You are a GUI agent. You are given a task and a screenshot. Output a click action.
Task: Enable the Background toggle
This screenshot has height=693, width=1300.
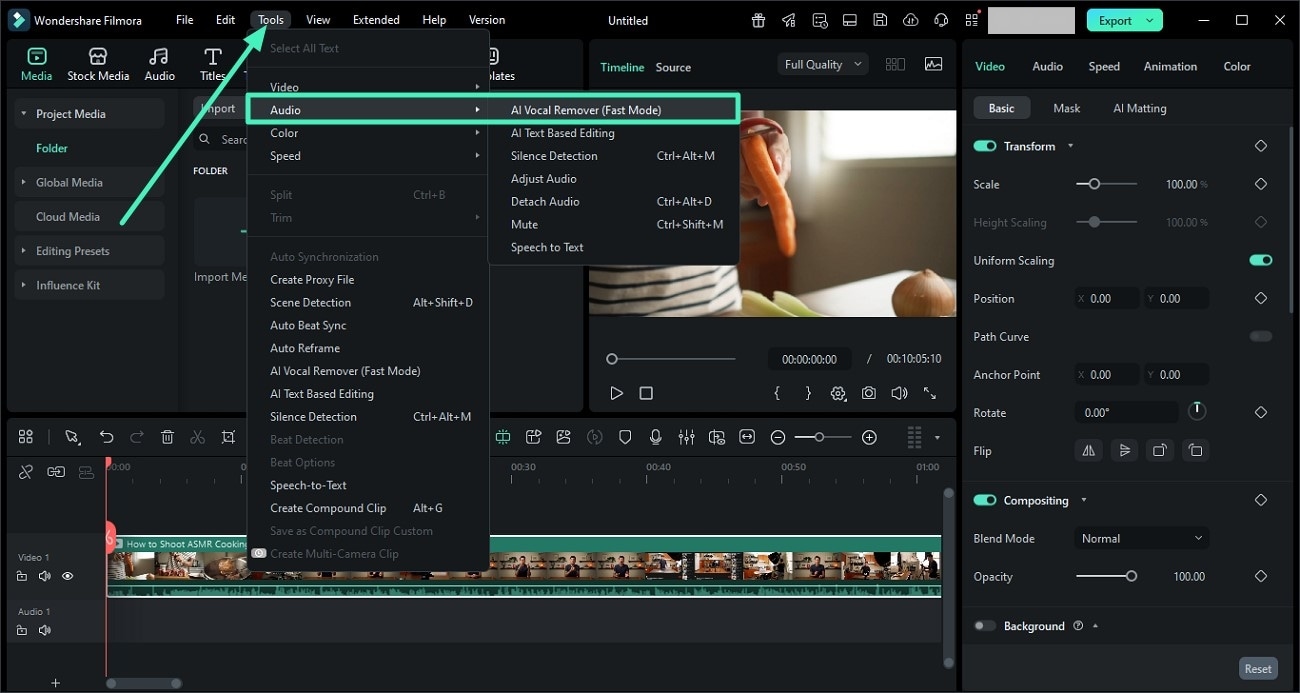[x=985, y=625]
